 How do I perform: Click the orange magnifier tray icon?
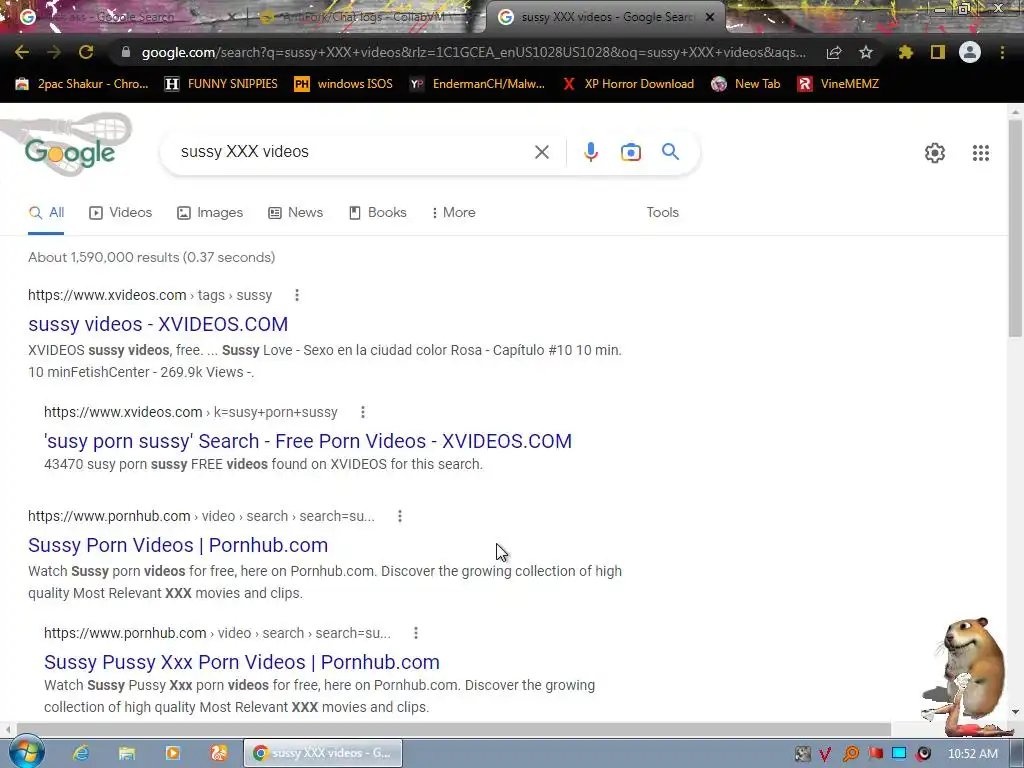[850, 754]
